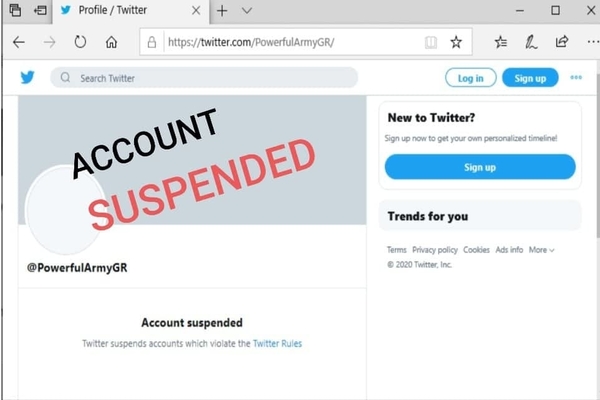This screenshot has width=600, height=400.
Task: Open the favorites hub icon
Action: [x=501, y=42]
